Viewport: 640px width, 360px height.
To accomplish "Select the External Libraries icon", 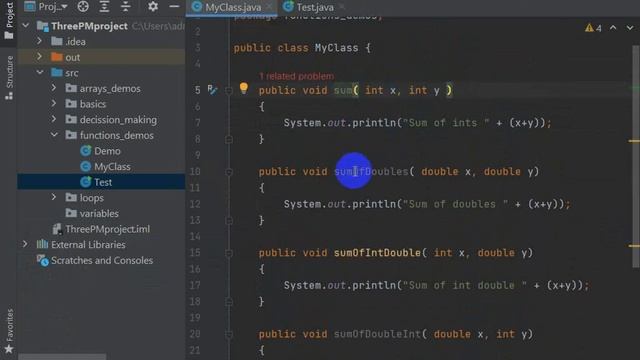I will (x=42, y=244).
